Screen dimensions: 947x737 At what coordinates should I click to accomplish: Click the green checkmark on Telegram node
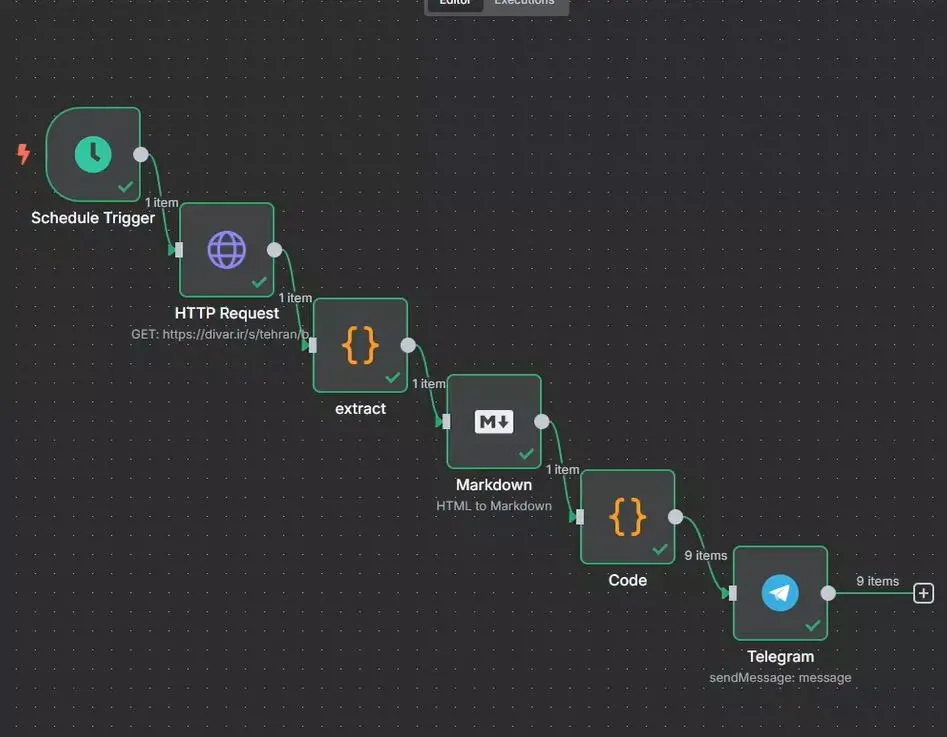(813, 626)
